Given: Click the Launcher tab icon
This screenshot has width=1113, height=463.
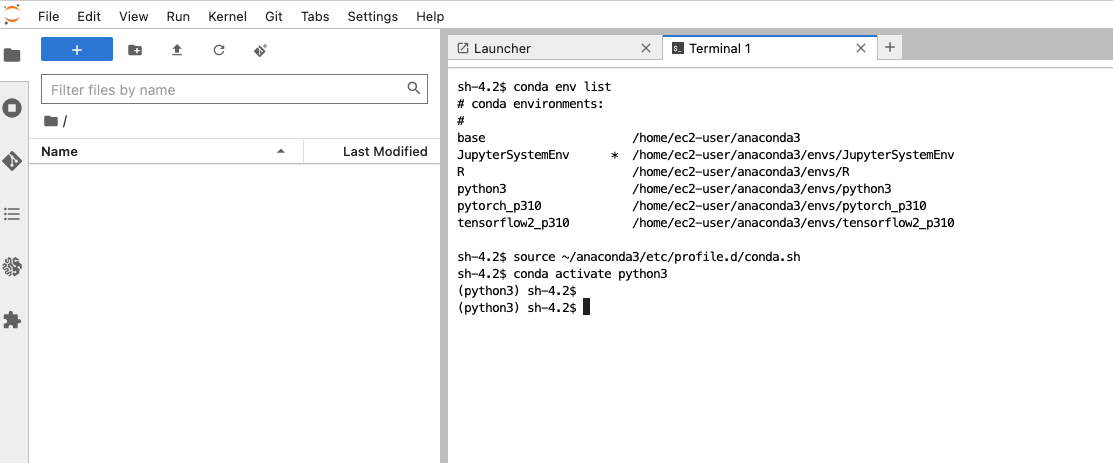Looking at the screenshot, I should (463, 48).
